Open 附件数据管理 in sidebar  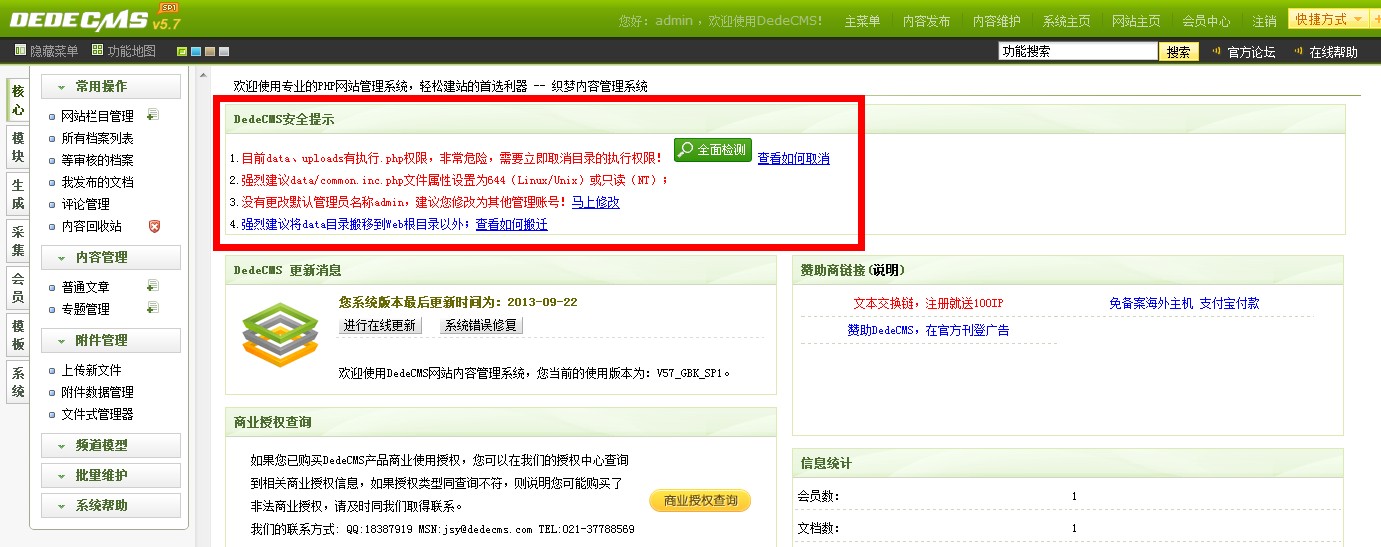[x=97, y=392]
